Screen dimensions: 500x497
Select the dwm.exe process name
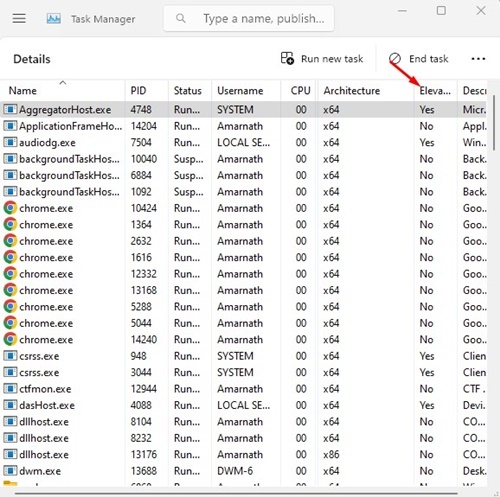[x=40, y=471]
